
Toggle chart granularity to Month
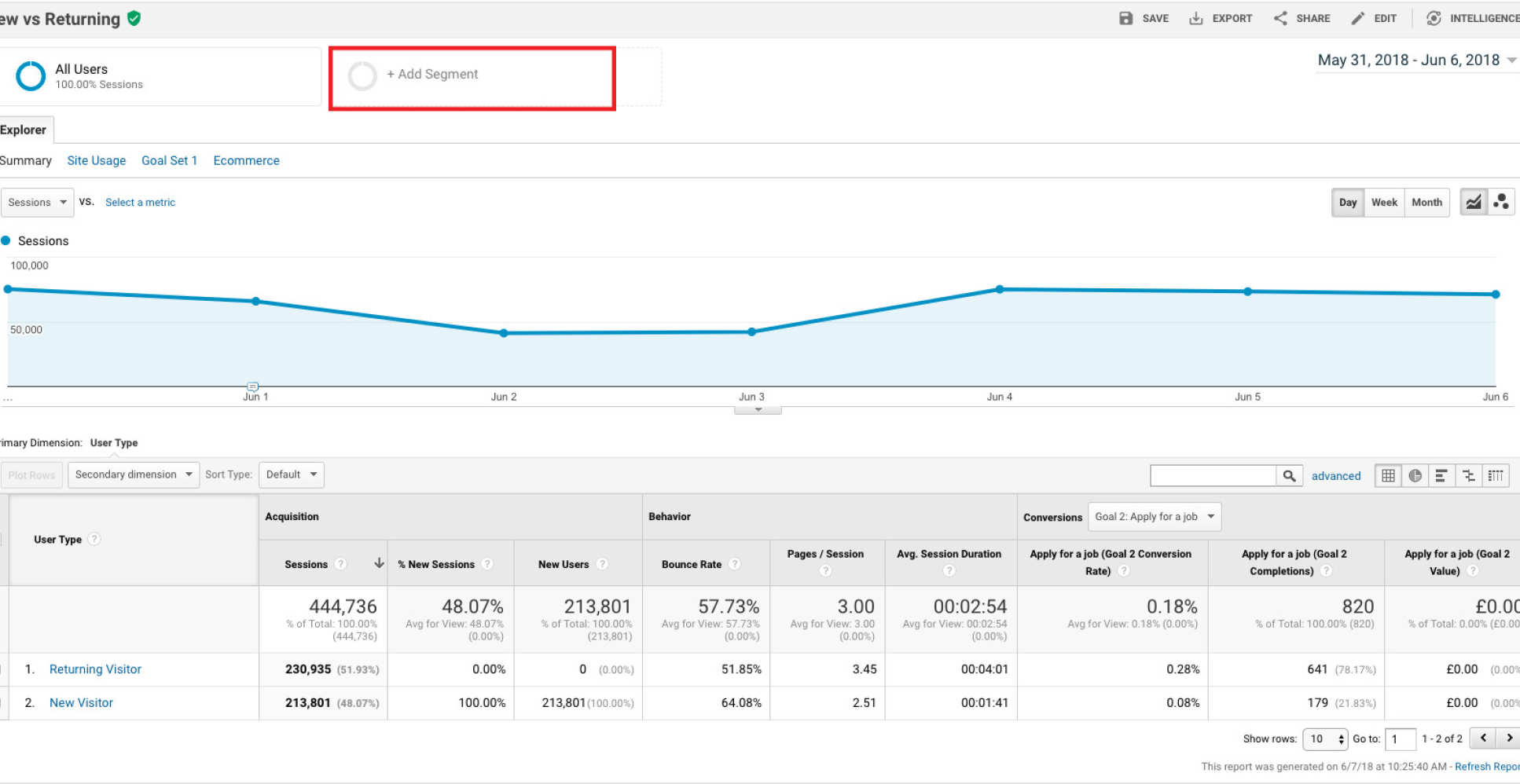pos(1426,202)
